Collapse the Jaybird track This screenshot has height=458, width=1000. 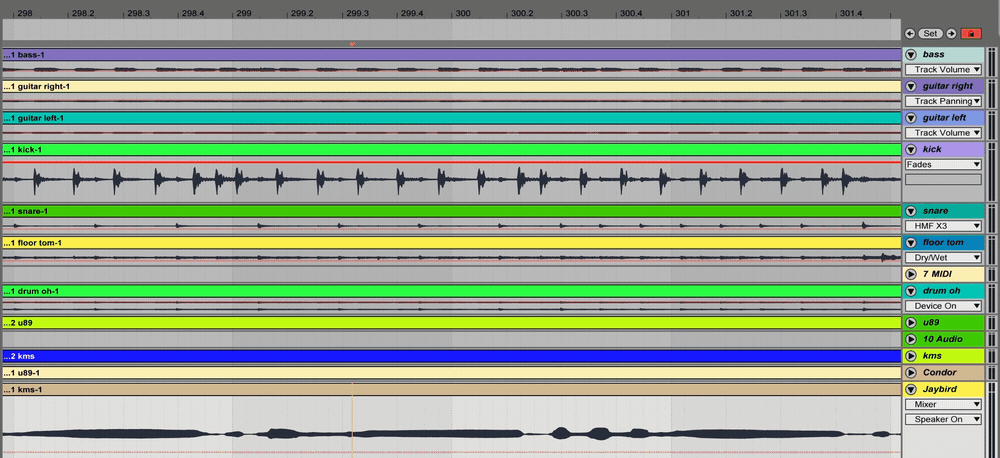tap(911, 389)
